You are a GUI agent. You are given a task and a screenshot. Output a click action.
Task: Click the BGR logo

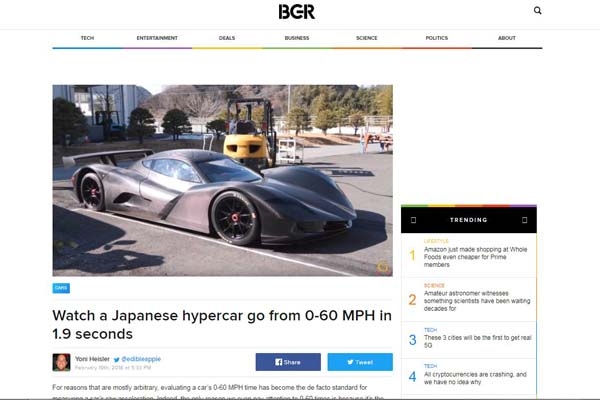[297, 12]
